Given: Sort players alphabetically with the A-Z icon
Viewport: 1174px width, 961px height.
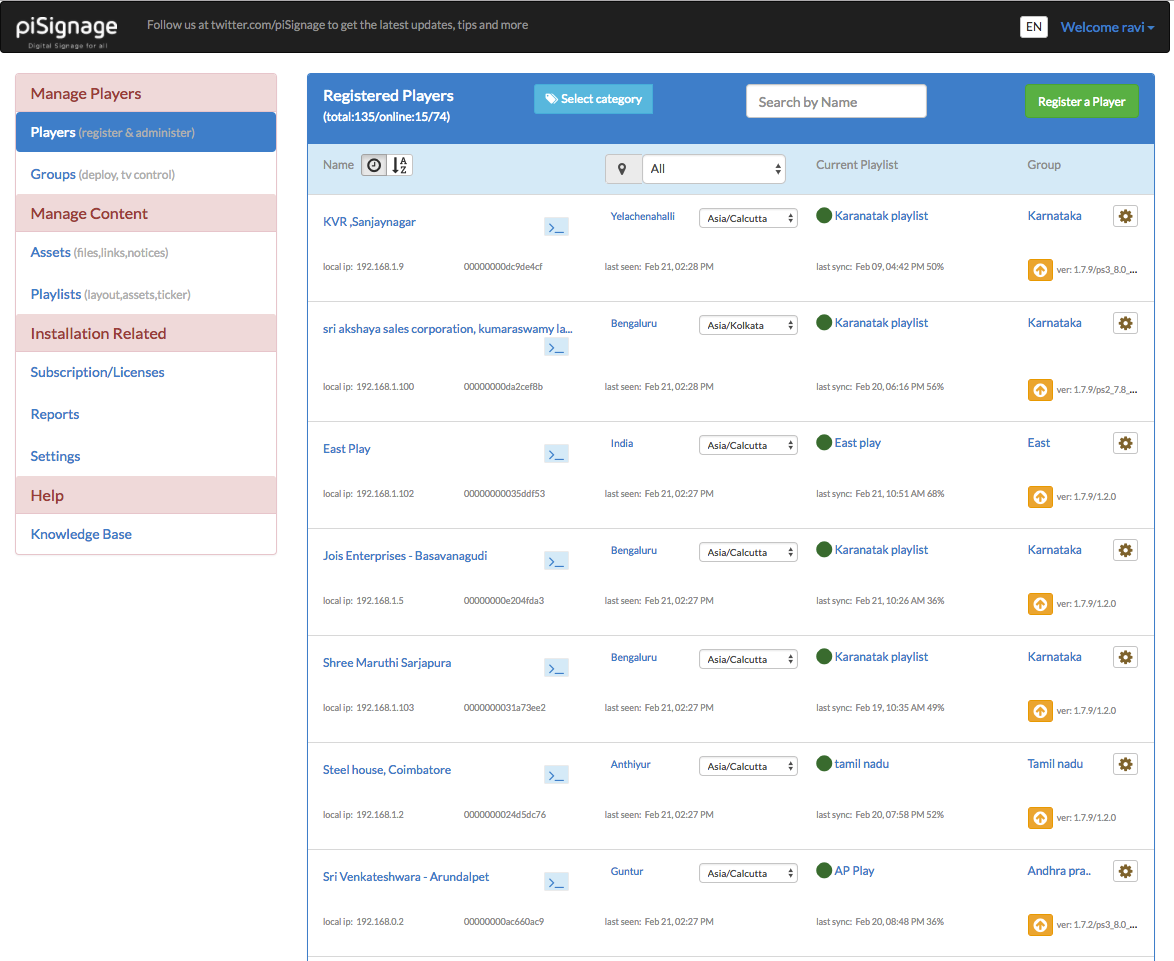Looking at the screenshot, I should (x=398, y=165).
